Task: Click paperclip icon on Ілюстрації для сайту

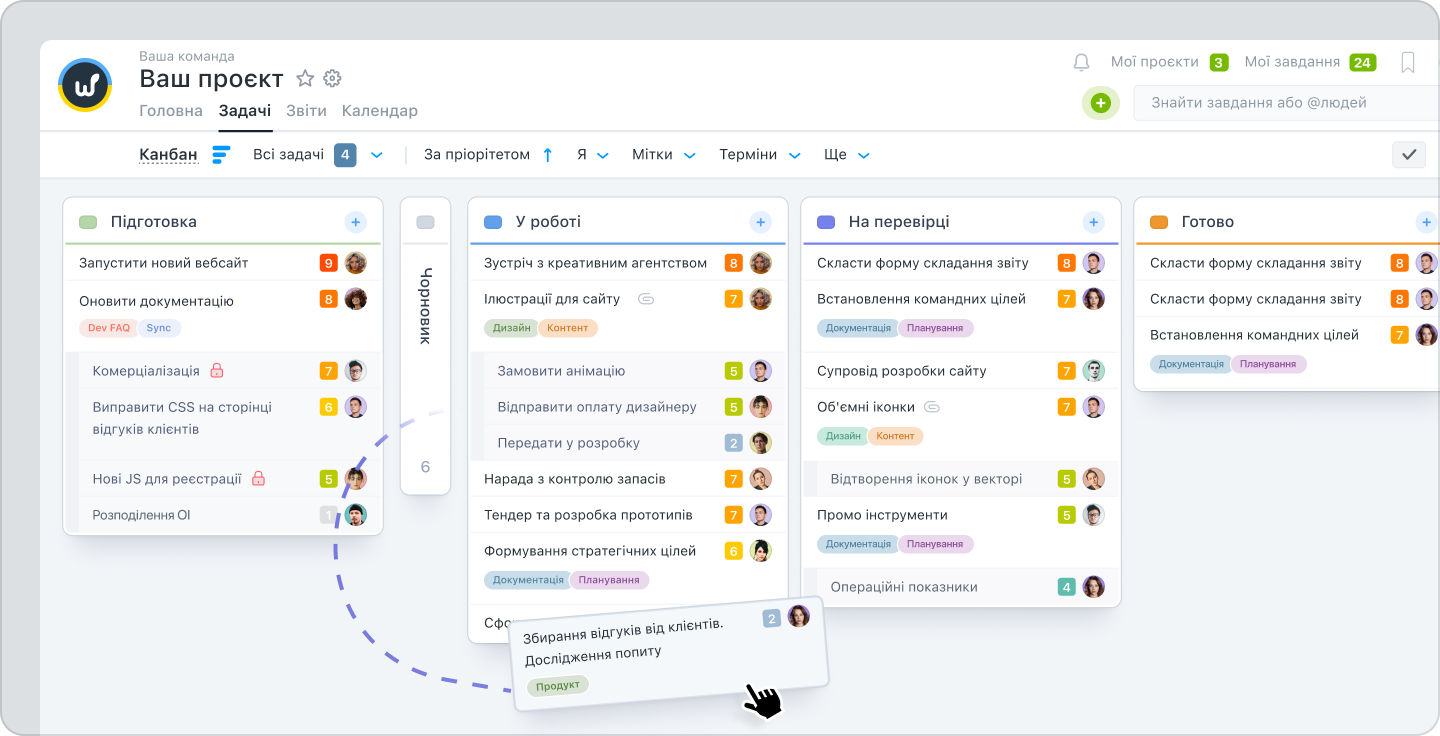Action: pyautogui.click(x=646, y=299)
